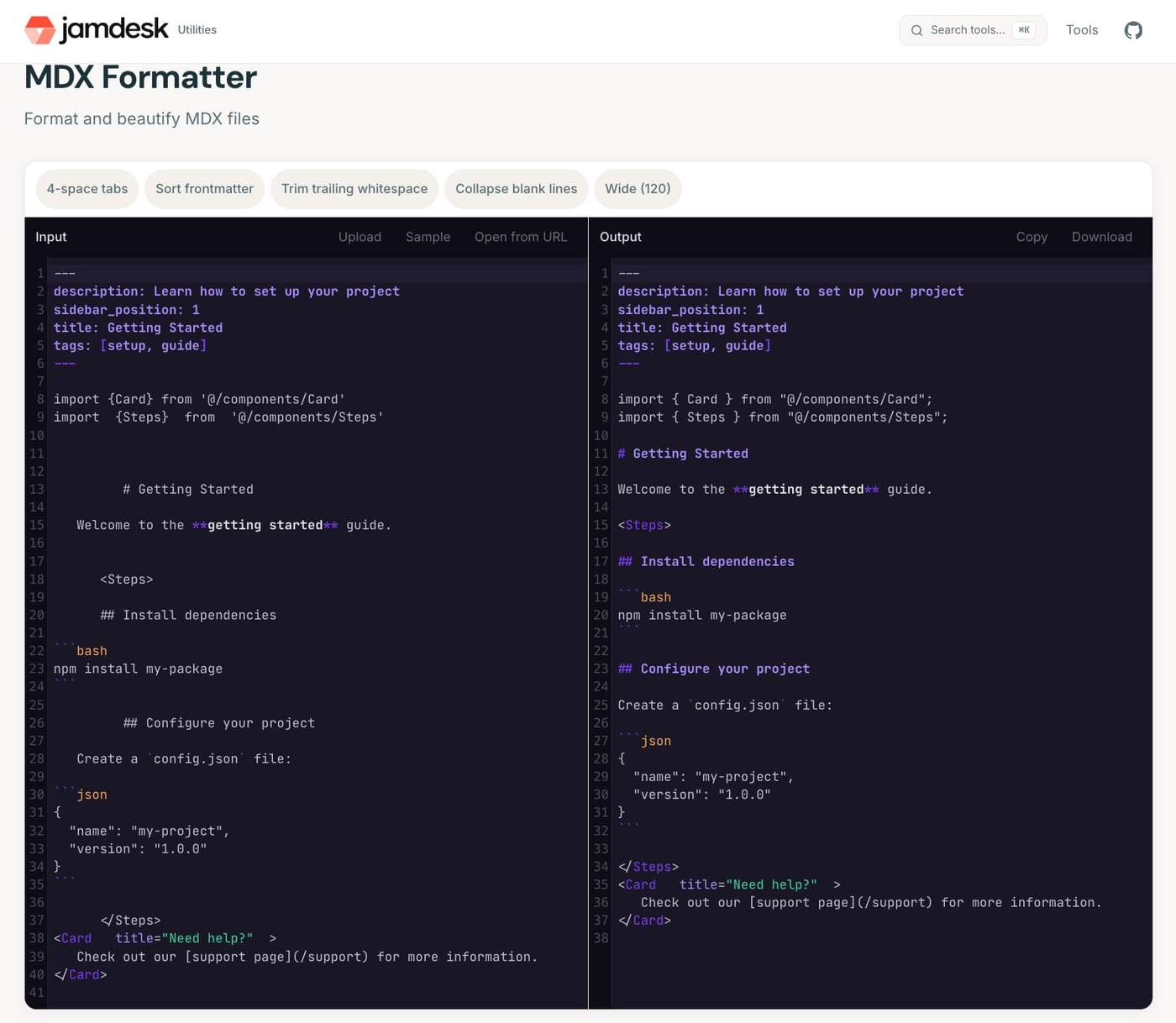Download the formatted output file
This screenshot has height=1023, width=1176.
[1102, 237]
